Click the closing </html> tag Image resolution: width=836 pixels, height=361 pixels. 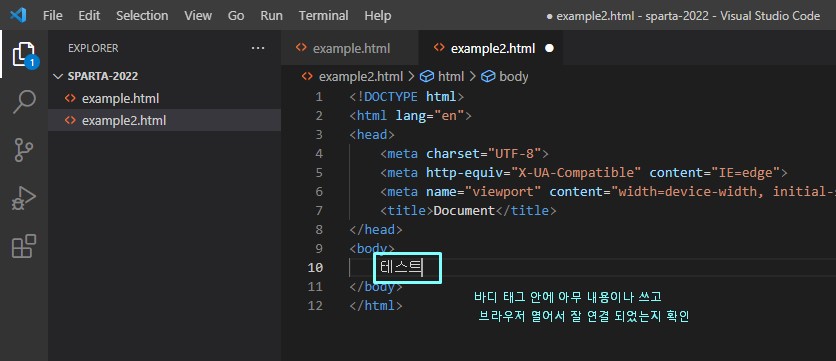[376, 306]
